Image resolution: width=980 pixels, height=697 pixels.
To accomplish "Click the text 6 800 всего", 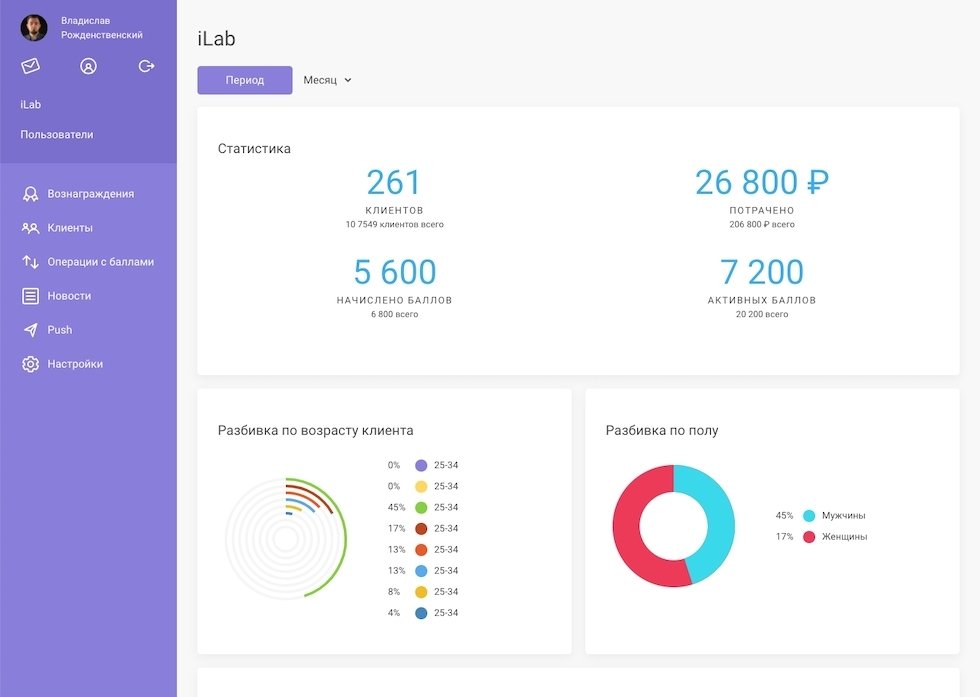I will [394, 314].
